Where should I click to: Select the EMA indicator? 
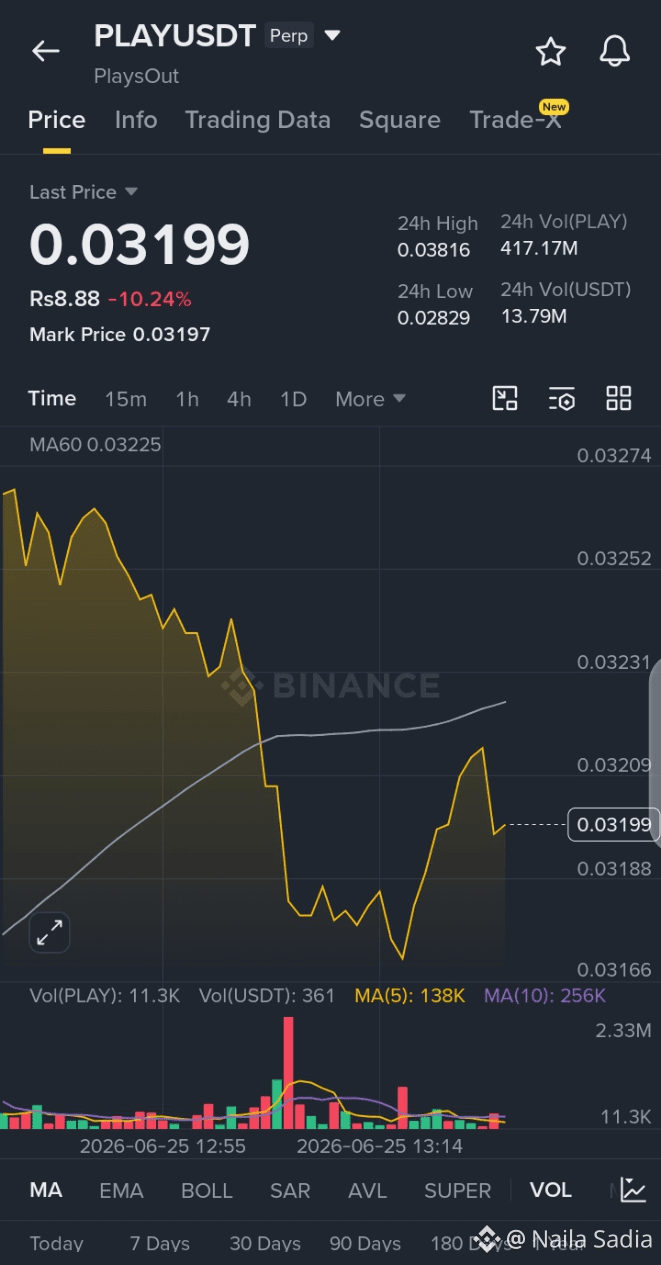[121, 1190]
